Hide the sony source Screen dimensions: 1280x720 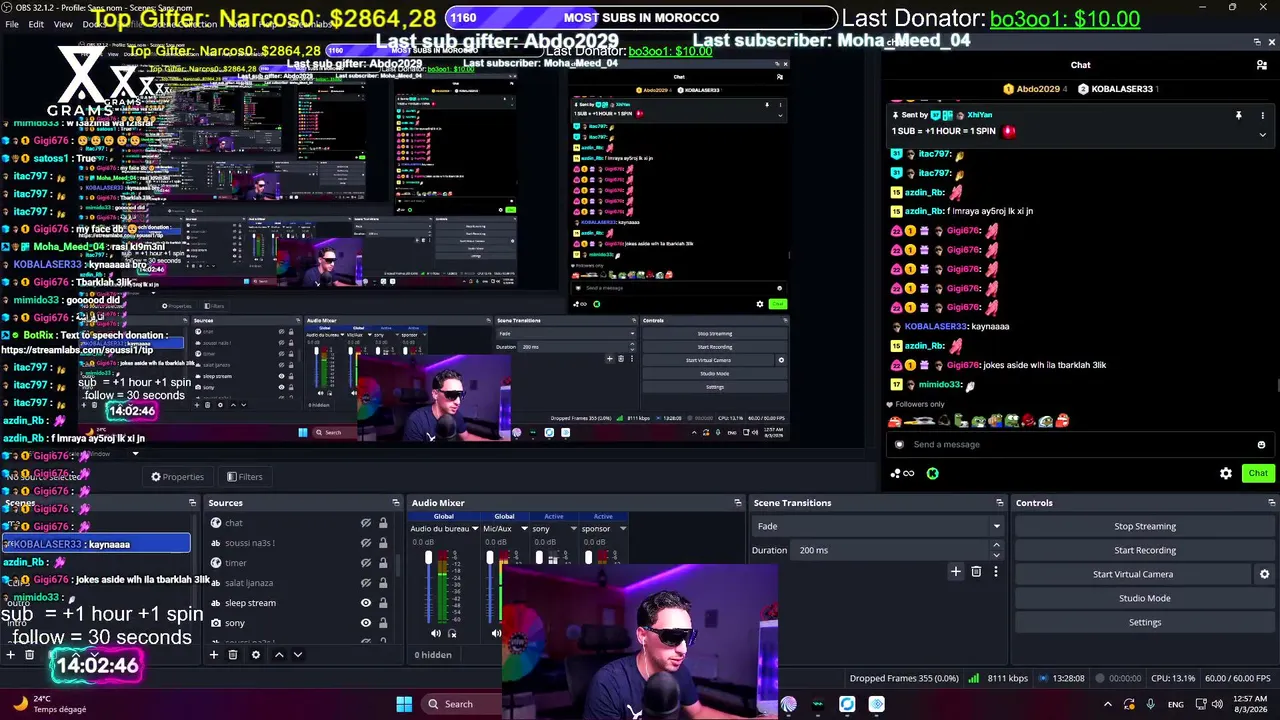366,623
